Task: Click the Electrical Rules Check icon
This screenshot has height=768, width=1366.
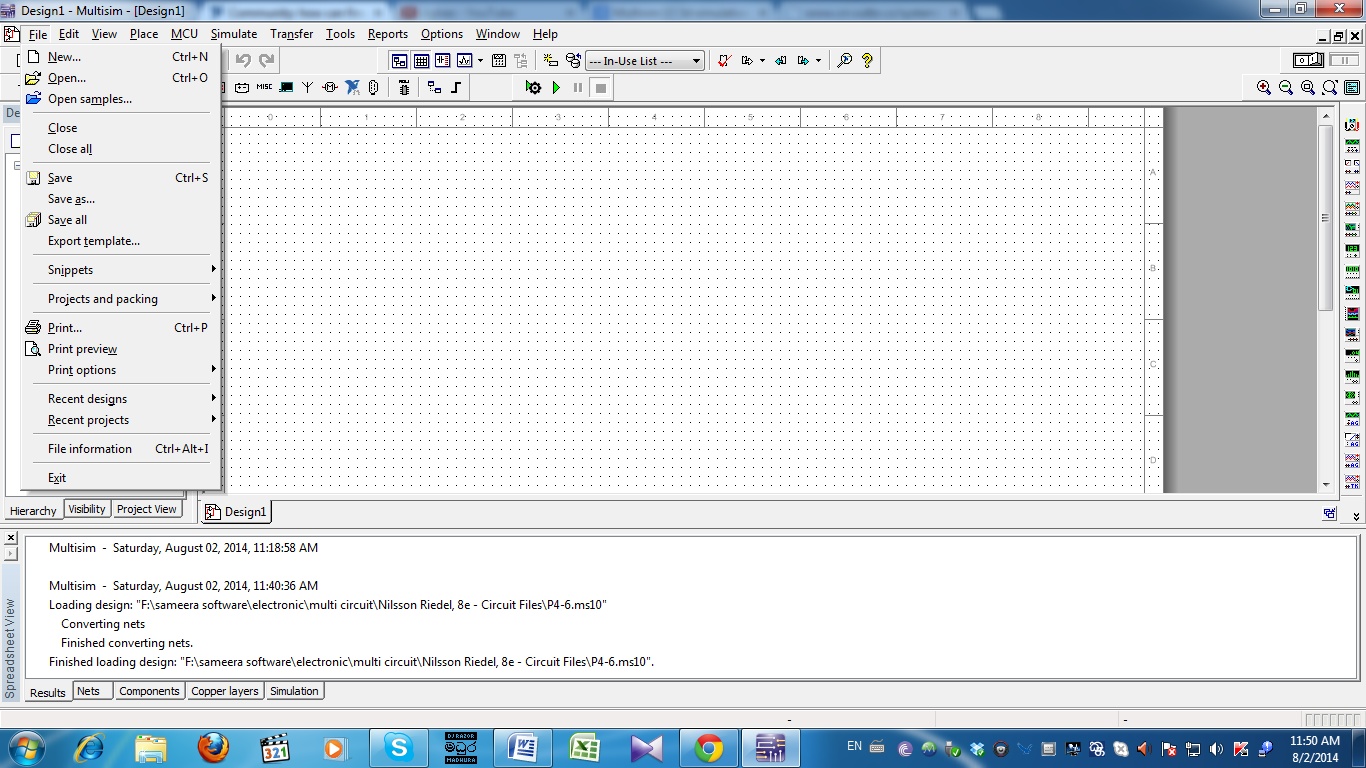Action: 725,60
